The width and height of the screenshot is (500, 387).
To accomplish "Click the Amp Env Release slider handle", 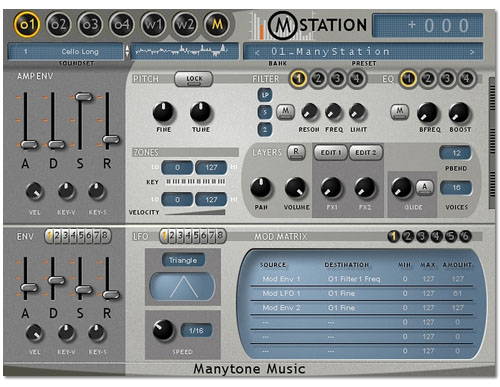I will pyautogui.click(x=111, y=139).
